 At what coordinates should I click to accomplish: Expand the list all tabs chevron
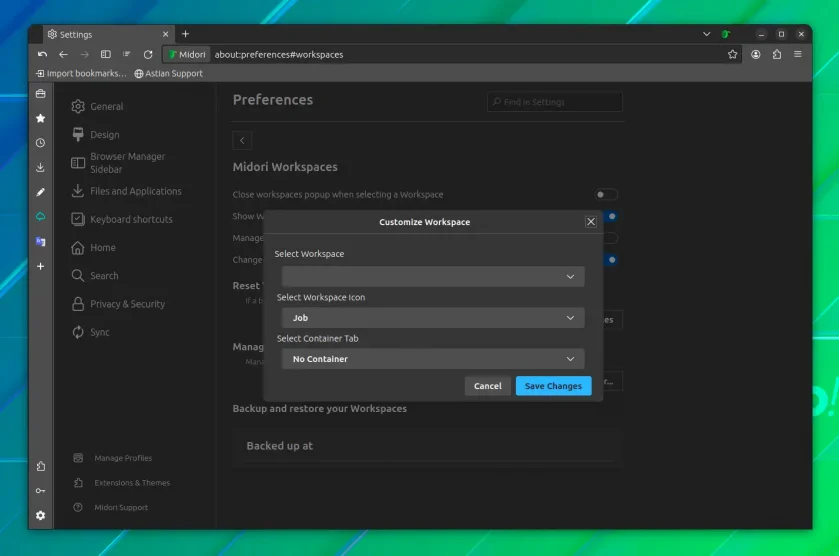coord(706,34)
